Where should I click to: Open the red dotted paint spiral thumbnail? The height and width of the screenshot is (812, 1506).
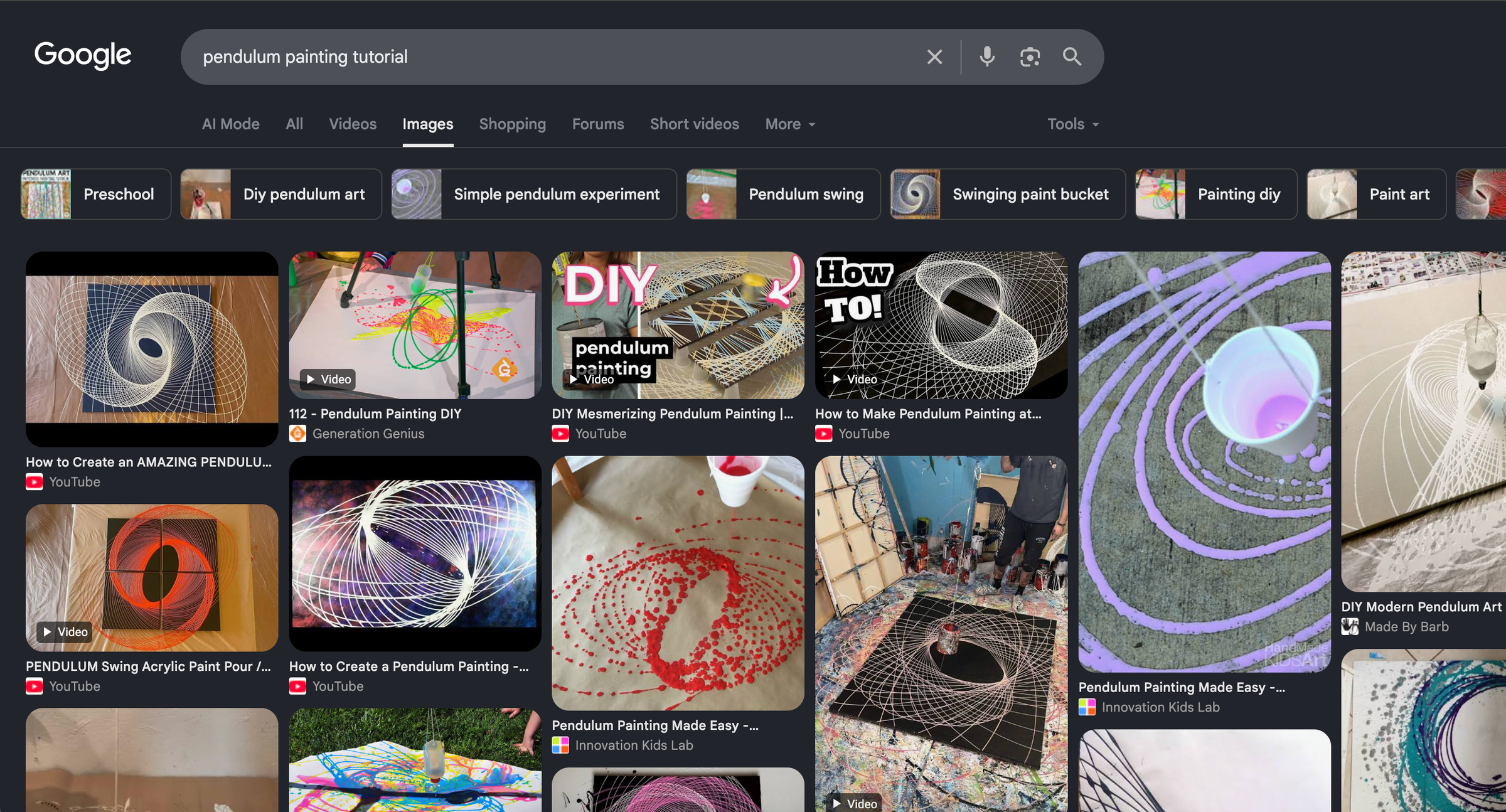click(x=678, y=583)
